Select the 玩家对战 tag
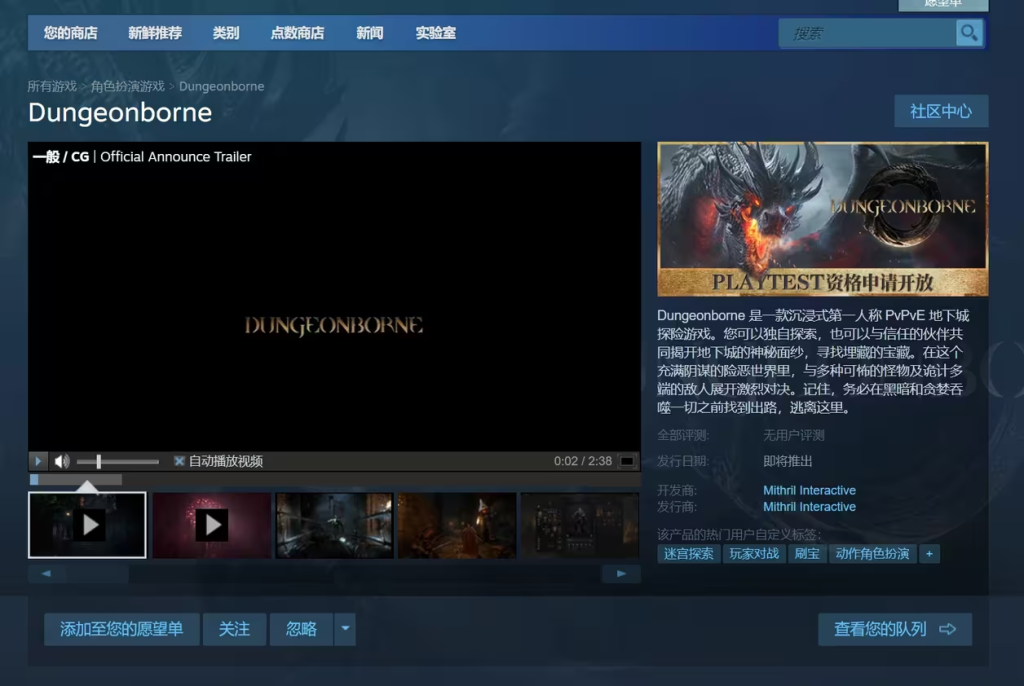The image size is (1024, 686). click(754, 554)
